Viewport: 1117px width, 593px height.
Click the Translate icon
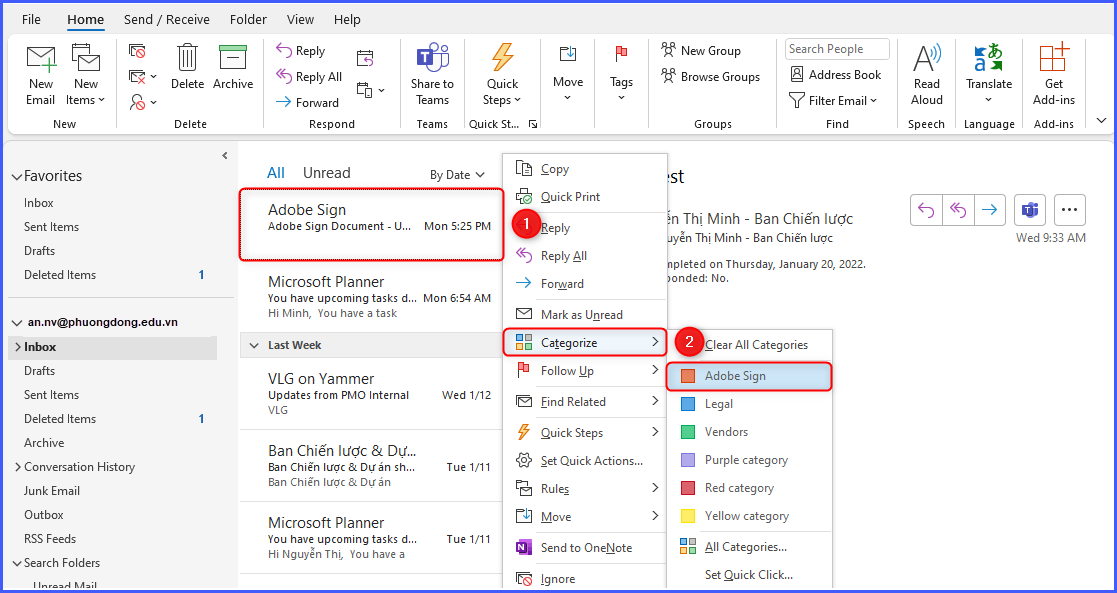point(988,58)
